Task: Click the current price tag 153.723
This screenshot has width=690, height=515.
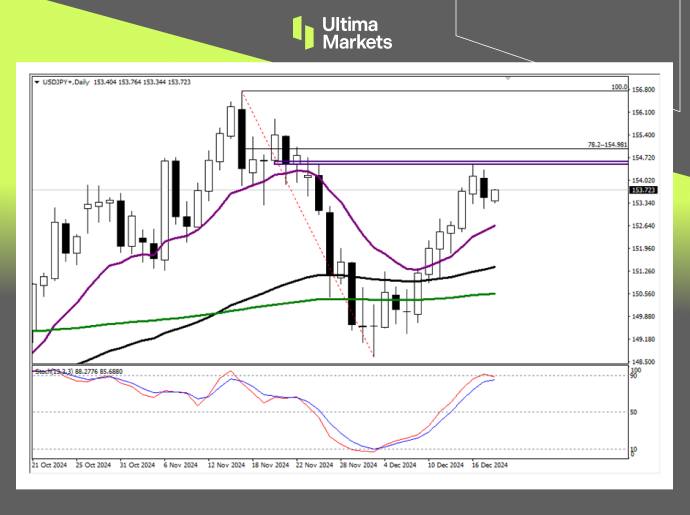Action: [x=643, y=190]
